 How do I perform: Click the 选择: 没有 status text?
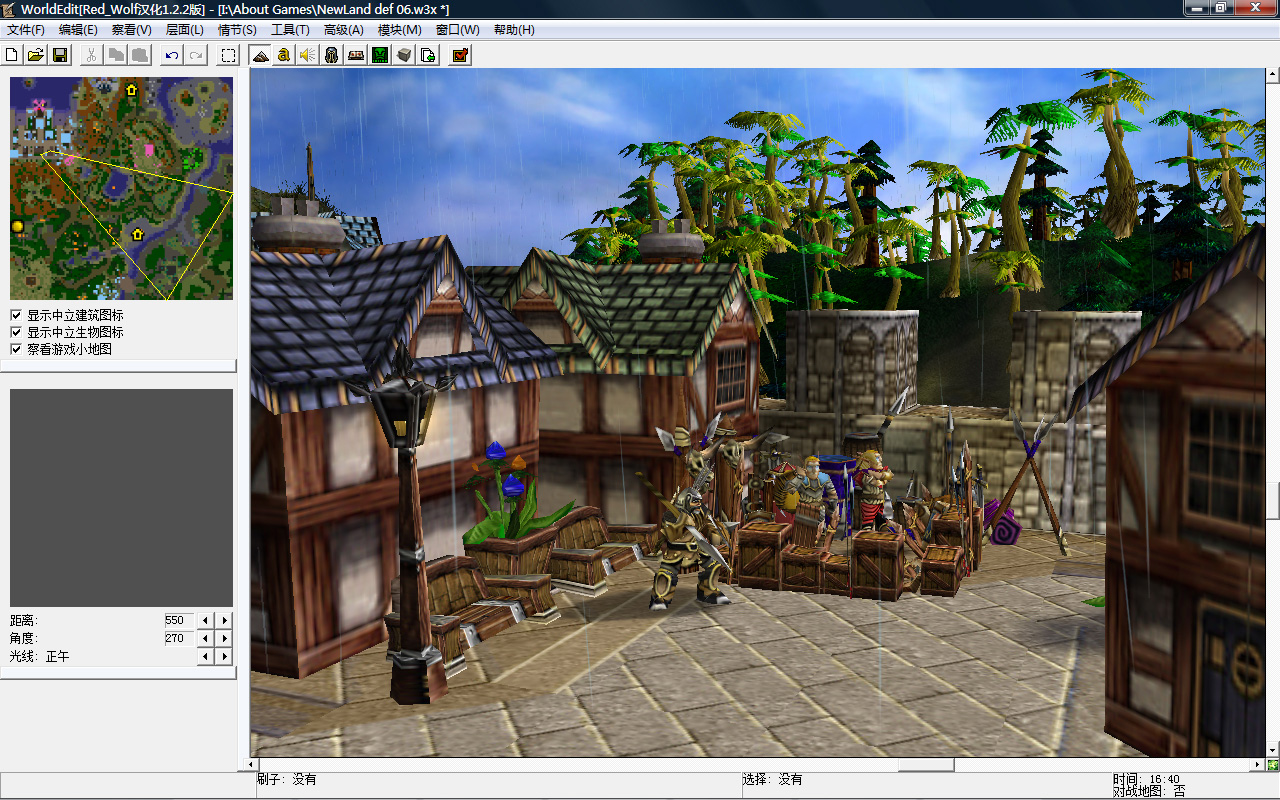(x=772, y=779)
